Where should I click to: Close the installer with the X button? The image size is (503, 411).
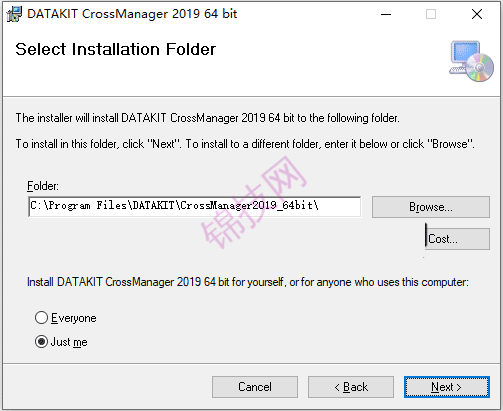click(477, 14)
